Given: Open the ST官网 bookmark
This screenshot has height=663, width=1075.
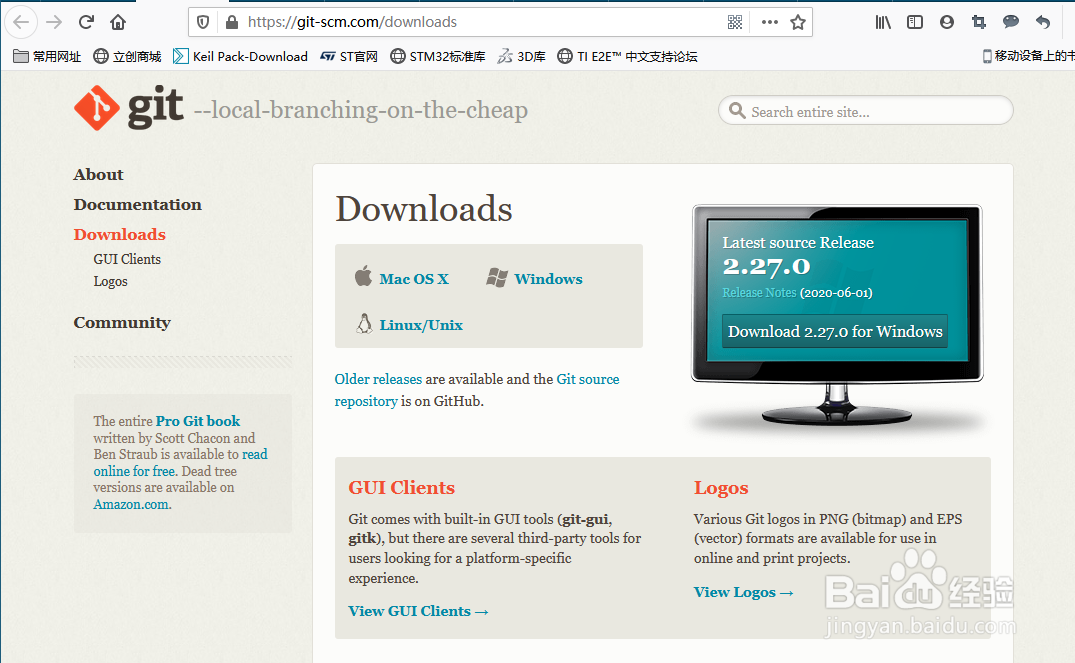Looking at the screenshot, I should coord(349,56).
